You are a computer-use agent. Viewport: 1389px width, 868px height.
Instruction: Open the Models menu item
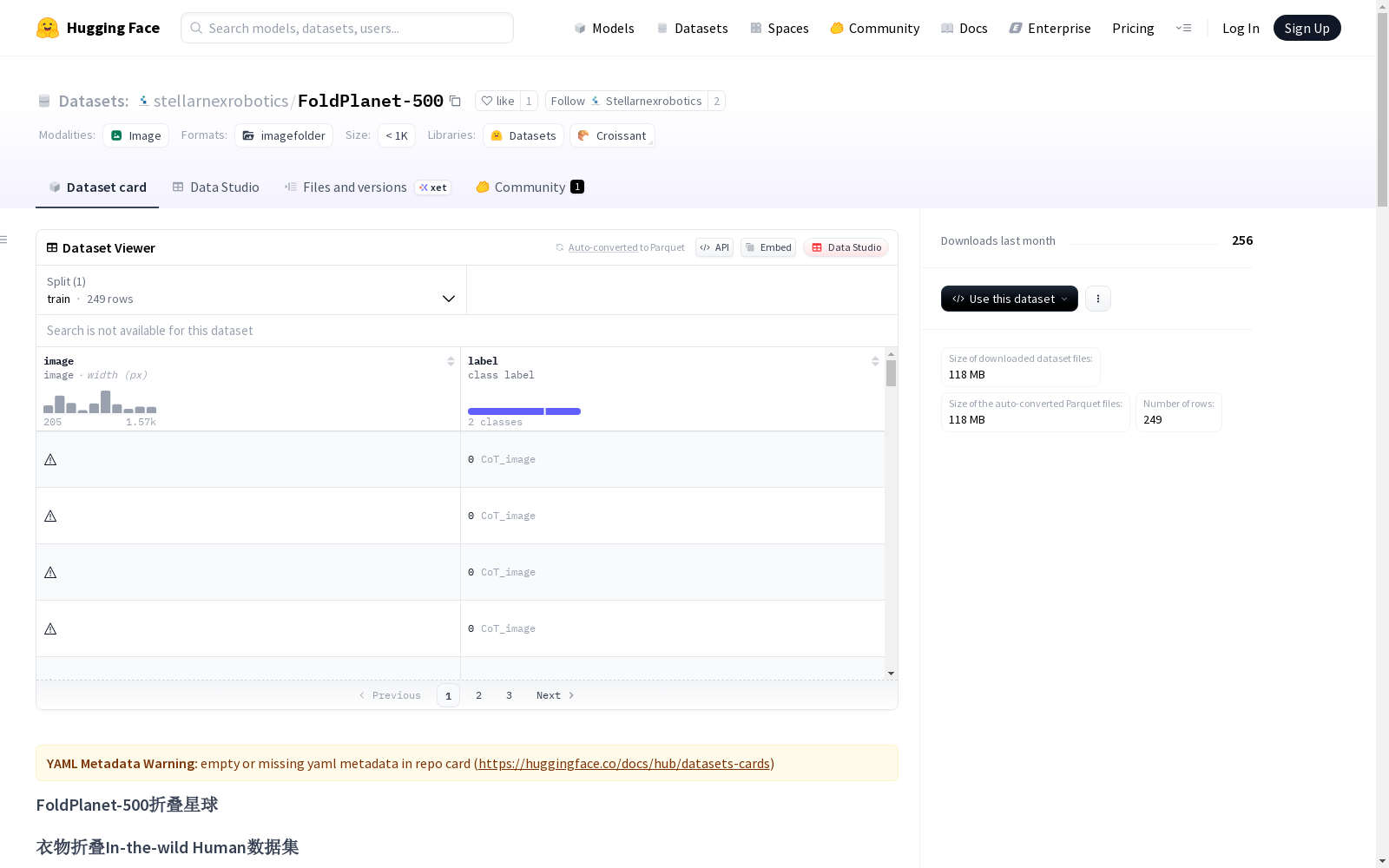[x=604, y=28]
